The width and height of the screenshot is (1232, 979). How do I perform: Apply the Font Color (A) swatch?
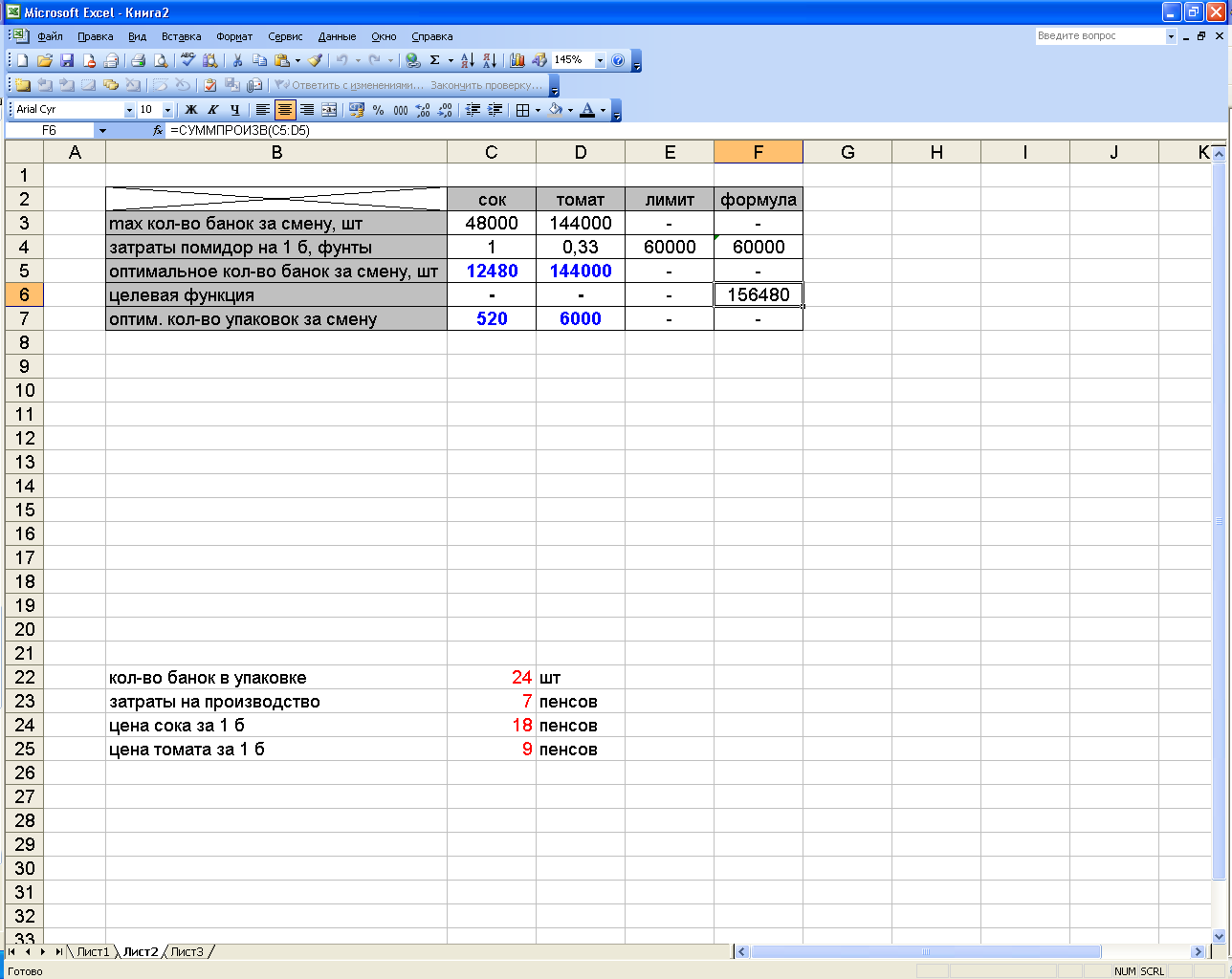pos(587,110)
